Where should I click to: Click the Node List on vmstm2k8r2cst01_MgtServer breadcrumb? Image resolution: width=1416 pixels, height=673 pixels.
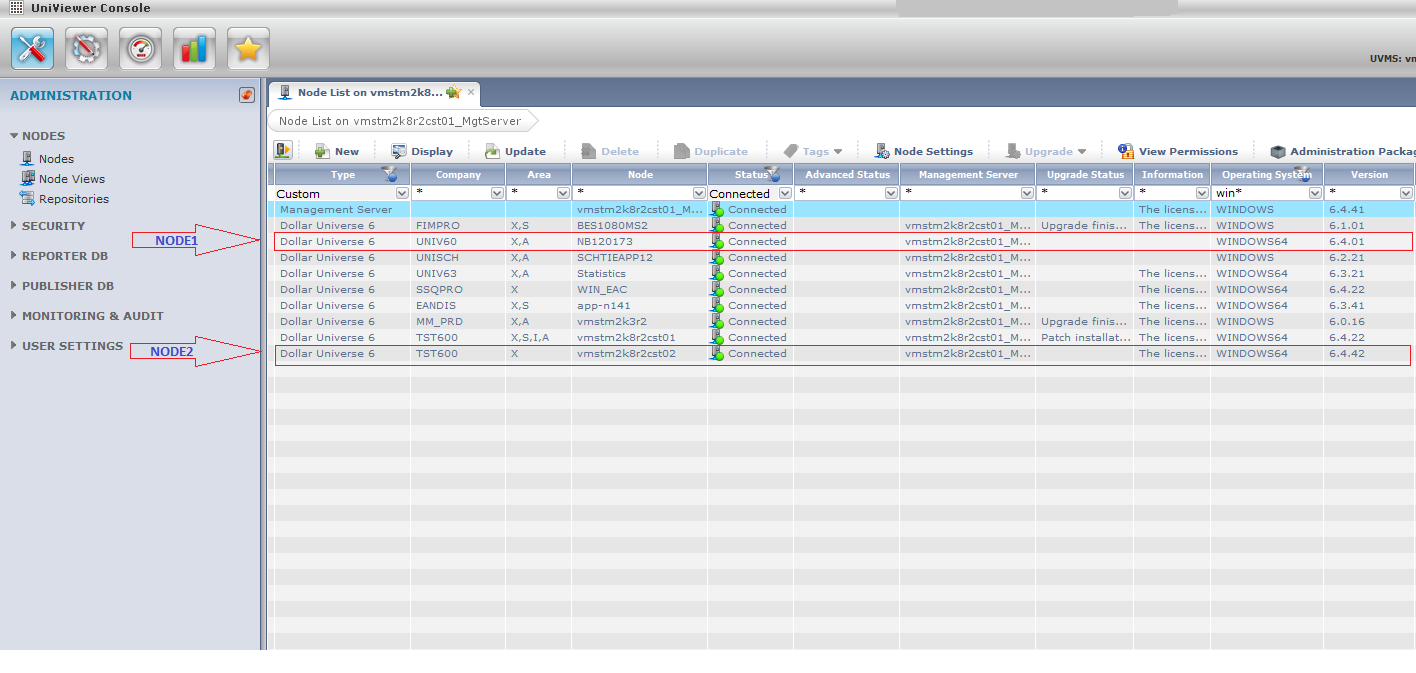(400, 121)
